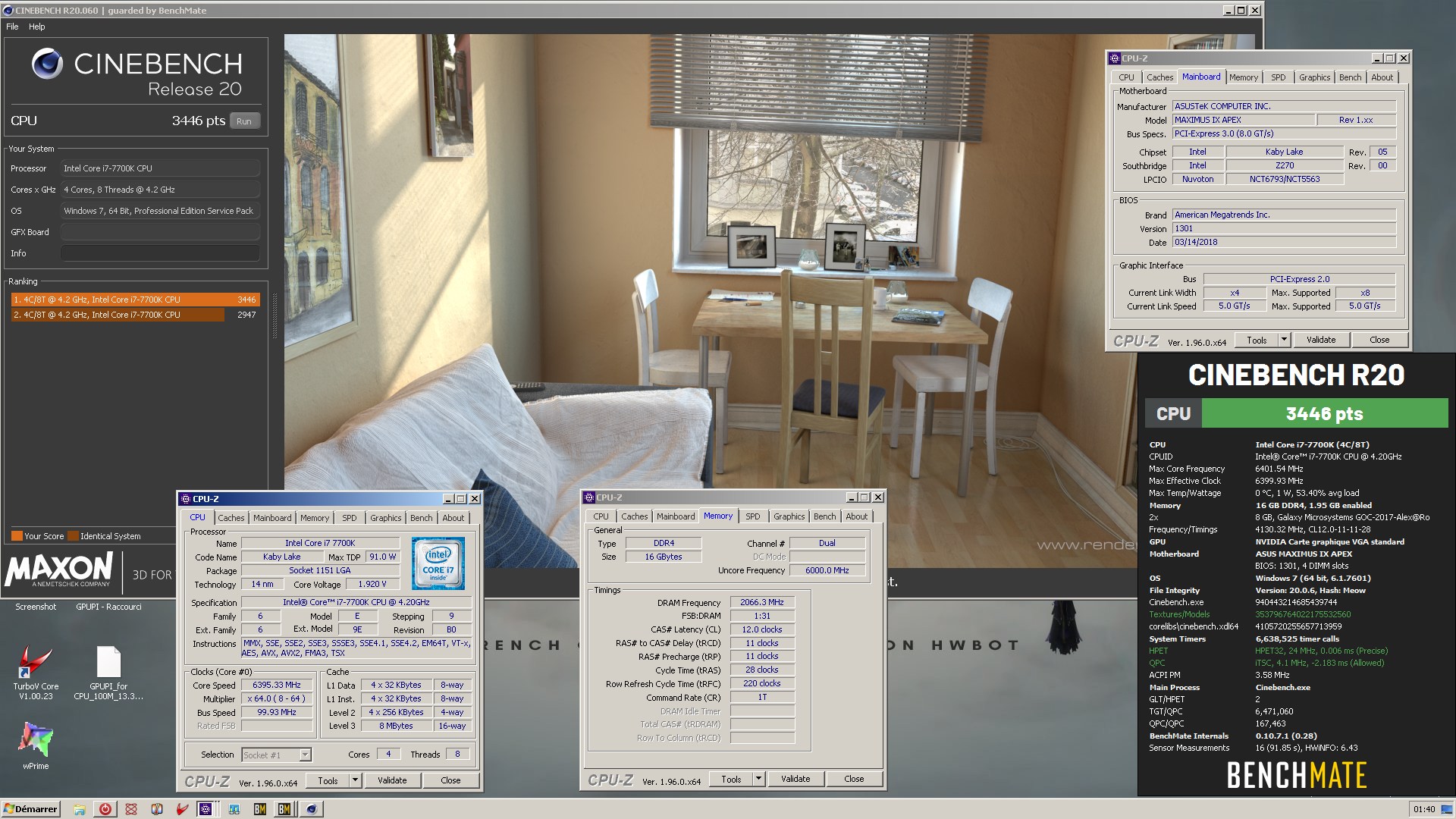Click the red knot-shaped taskbar icon
Image resolution: width=1456 pixels, height=819 pixels.
tap(131, 809)
